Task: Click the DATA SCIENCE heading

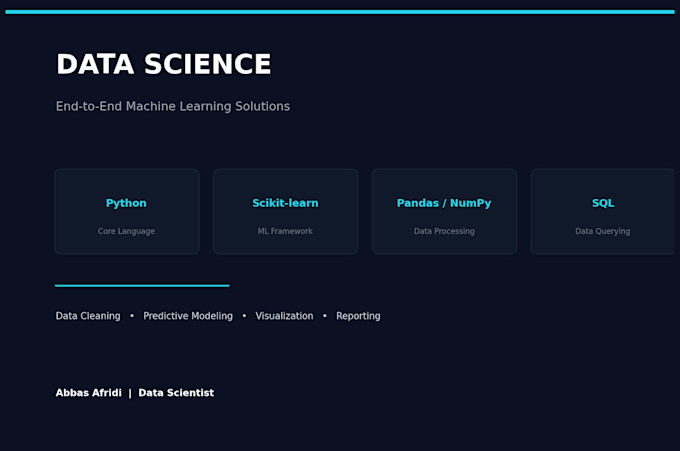Action: point(163,64)
